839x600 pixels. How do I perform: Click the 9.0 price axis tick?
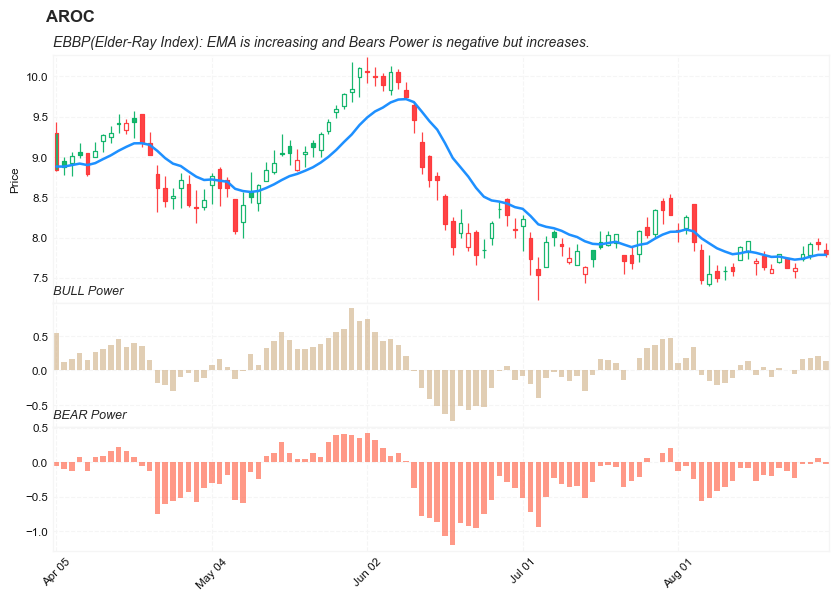point(39,158)
